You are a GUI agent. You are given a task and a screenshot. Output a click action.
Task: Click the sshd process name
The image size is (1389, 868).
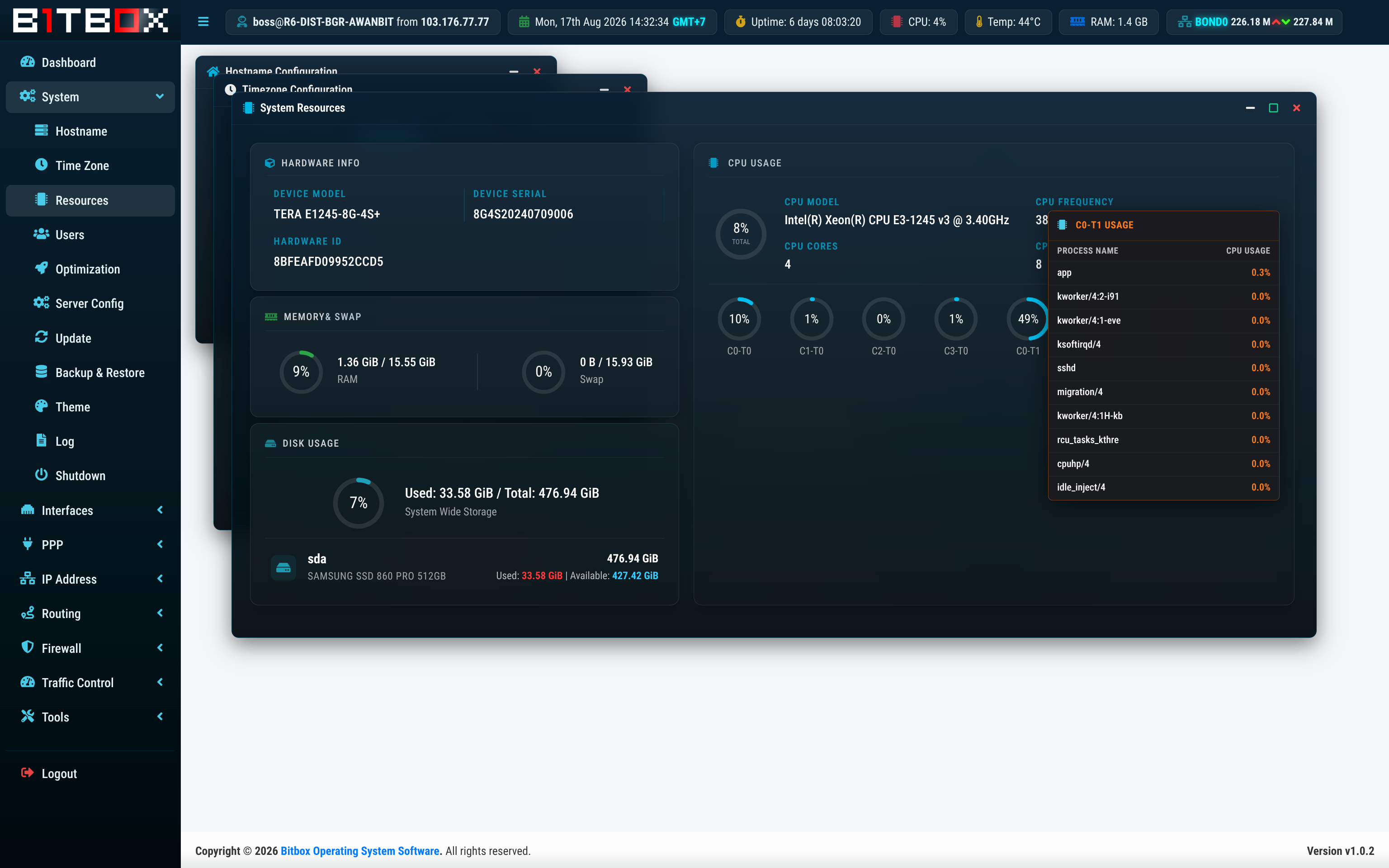click(x=1067, y=368)
